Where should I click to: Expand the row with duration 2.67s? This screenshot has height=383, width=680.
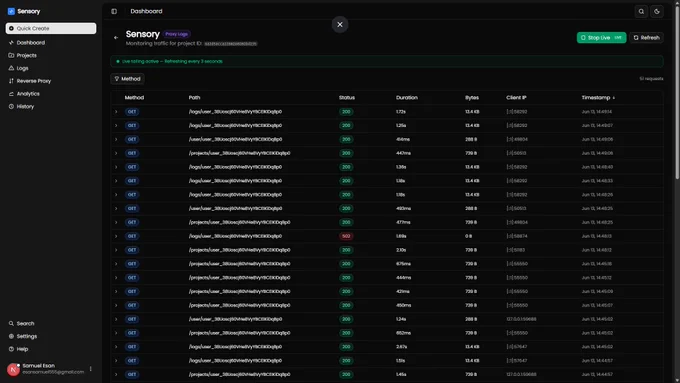pyautogui.click(x=116, y=347)
